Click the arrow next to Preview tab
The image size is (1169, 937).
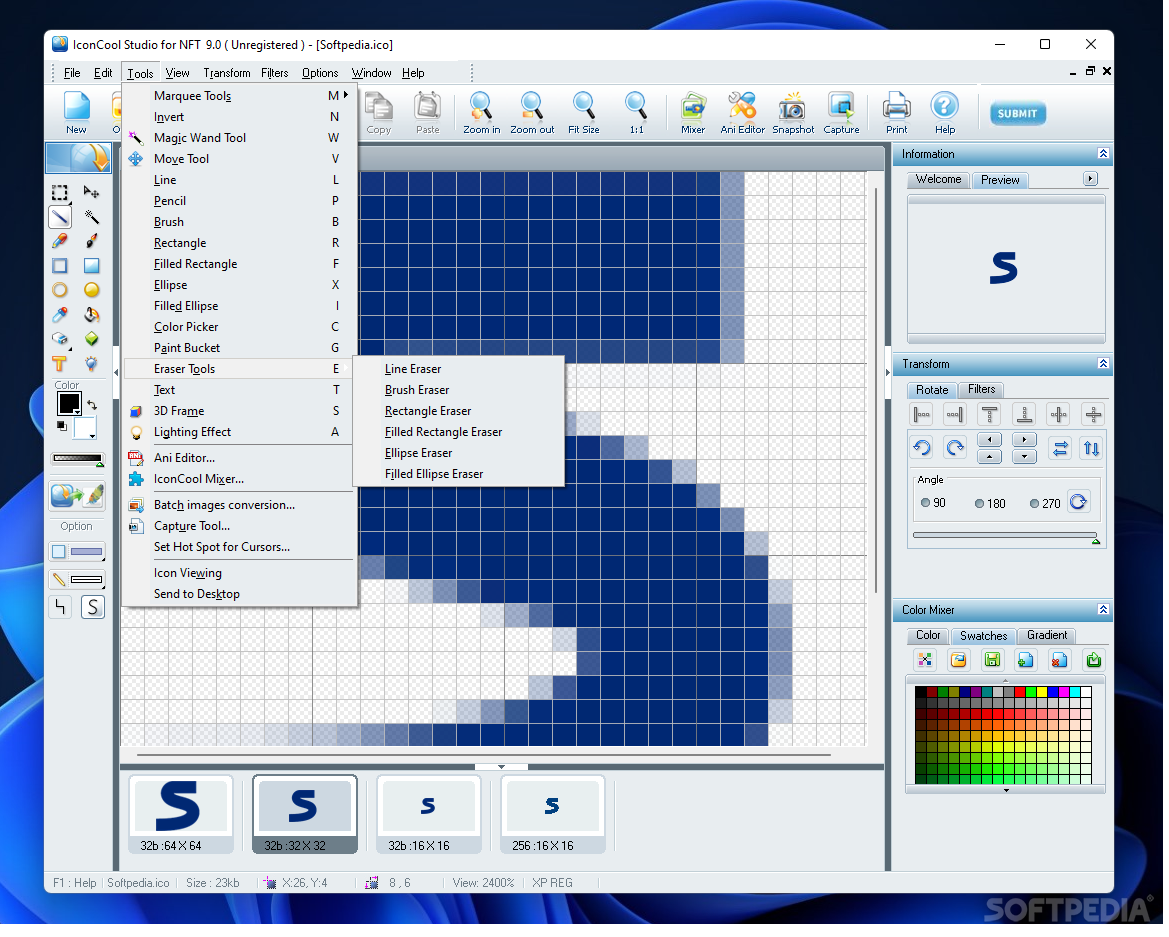point(1091,179)
